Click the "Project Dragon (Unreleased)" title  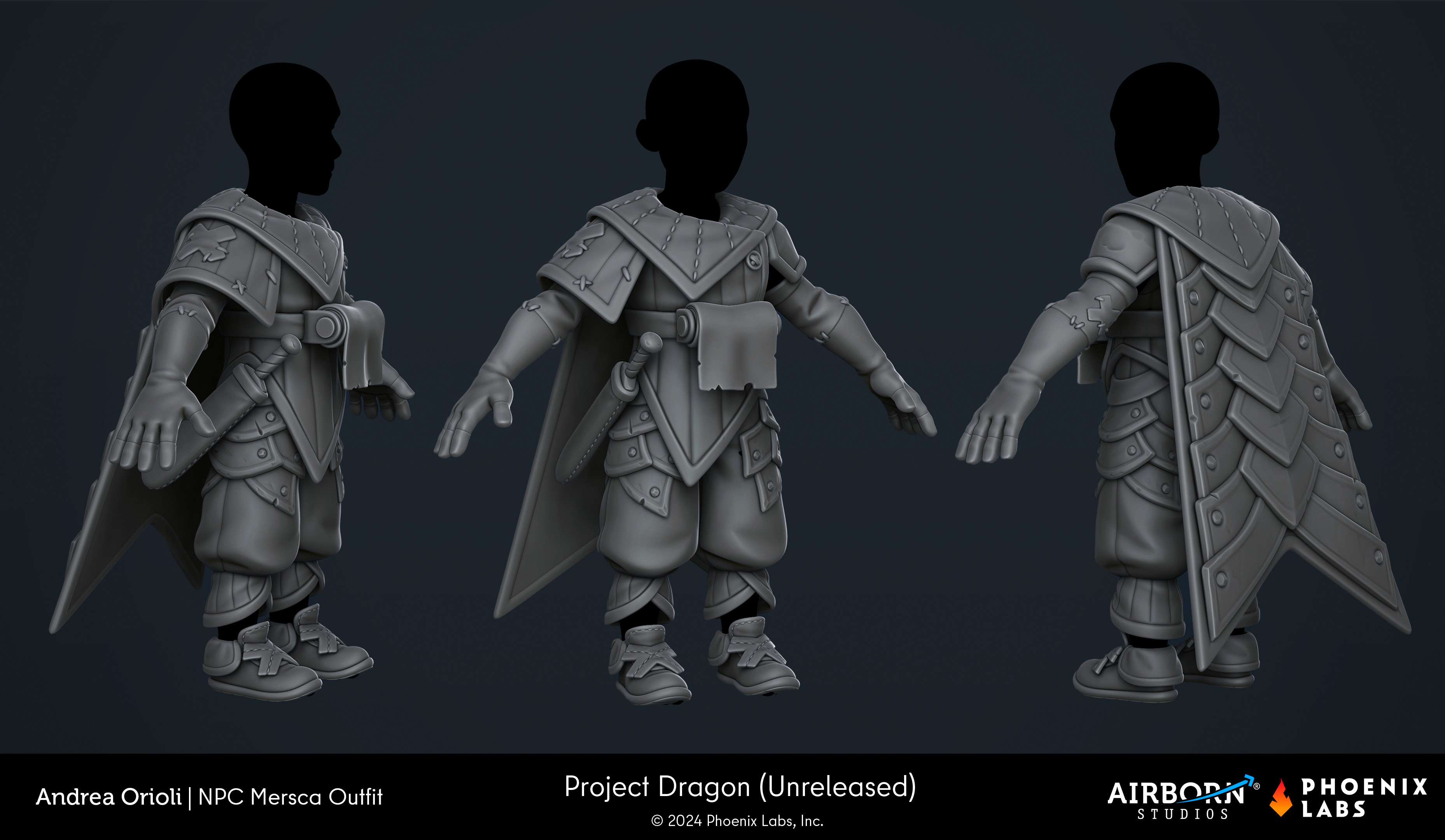click(x=740, y=787)
